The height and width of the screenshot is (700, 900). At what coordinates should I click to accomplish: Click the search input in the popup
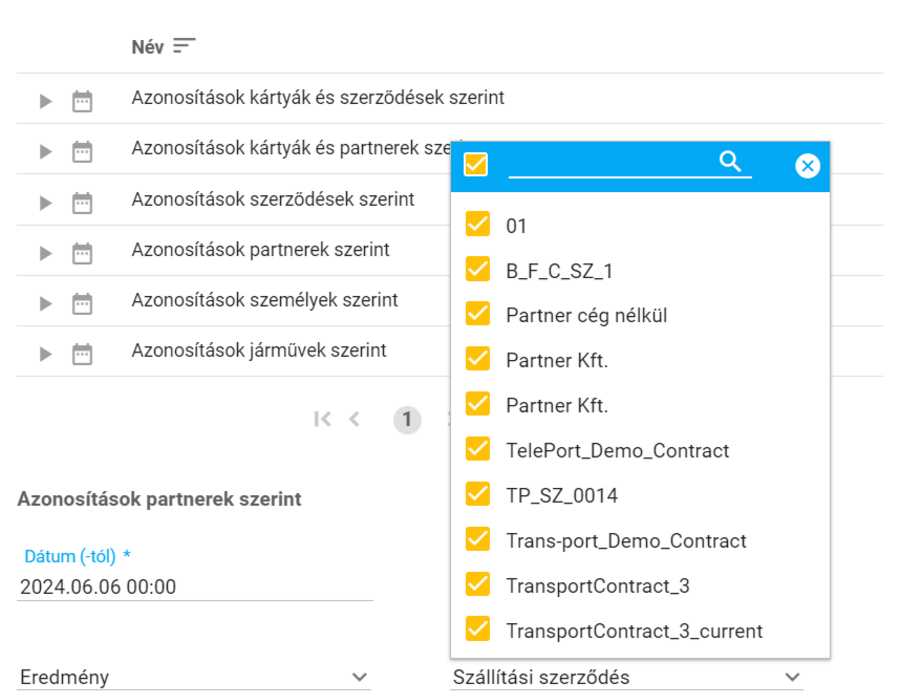630,164
